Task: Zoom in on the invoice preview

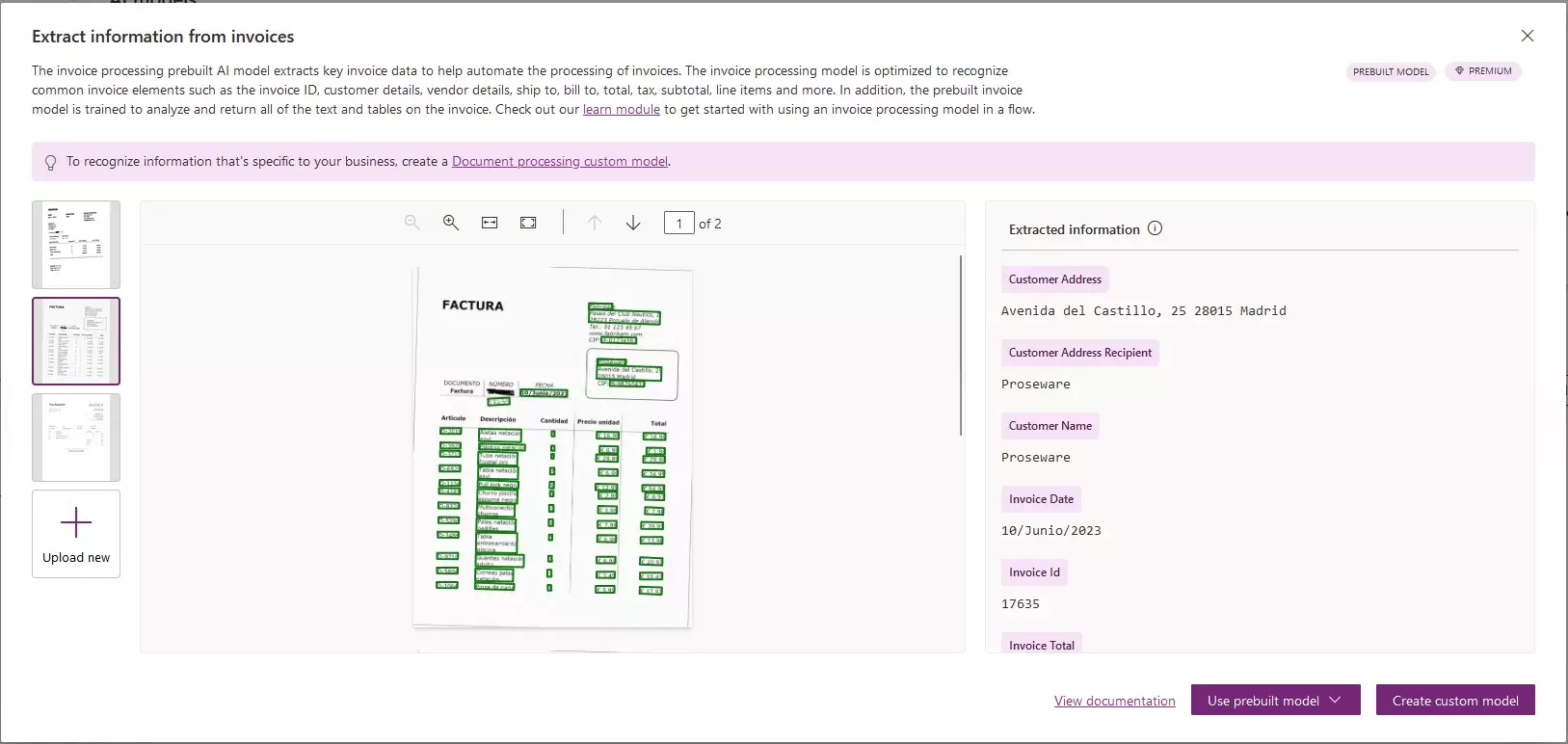Action: [x=450, y=223]
